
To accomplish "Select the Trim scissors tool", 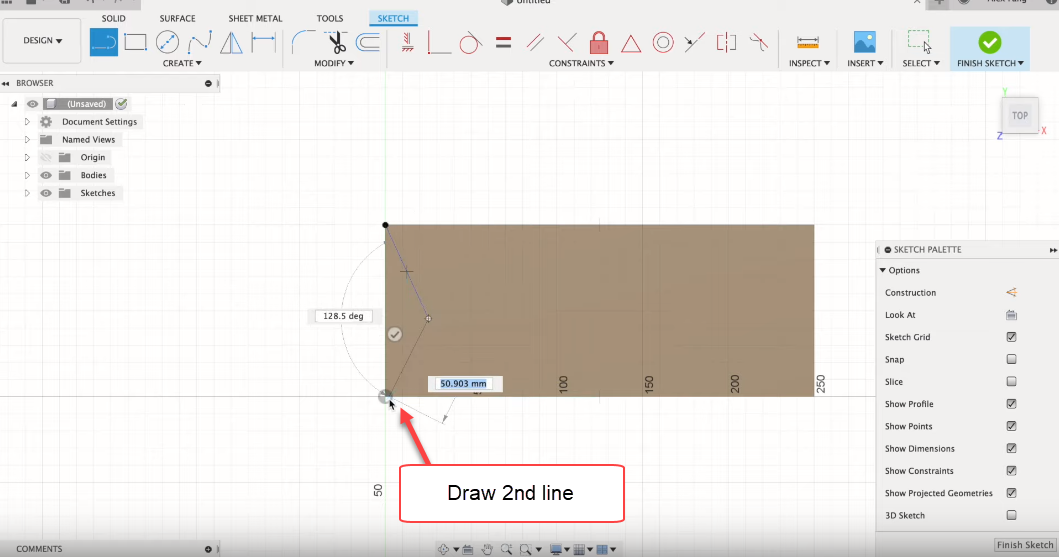I will coord(336,43).
